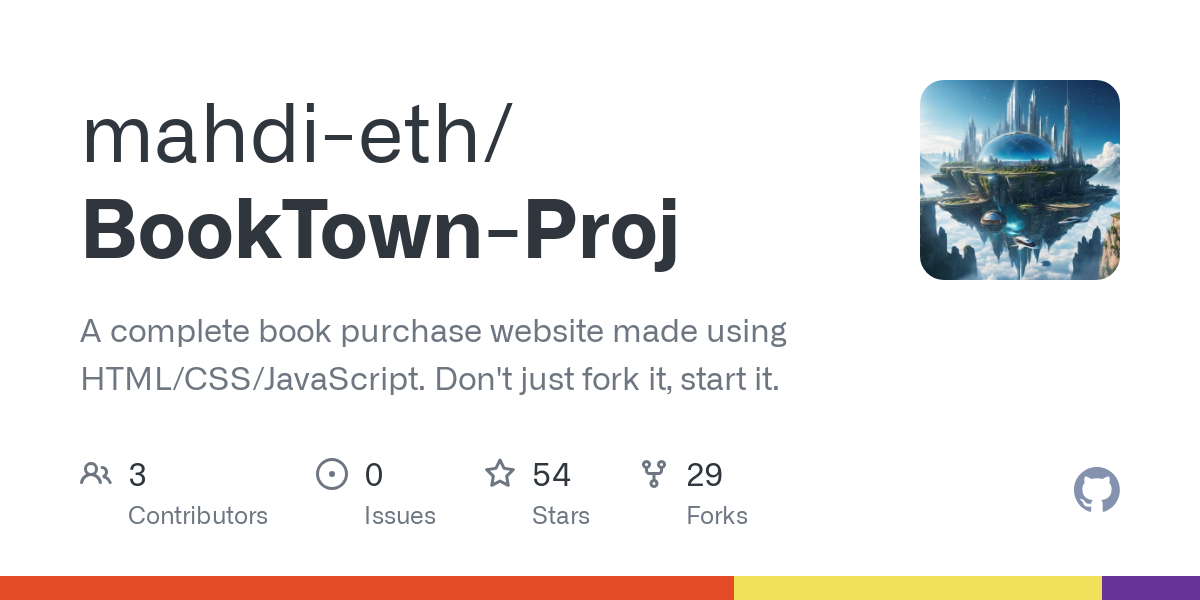Click the purple language bar segment
The image size is (1200, 600).
(x=1150, y=588)
